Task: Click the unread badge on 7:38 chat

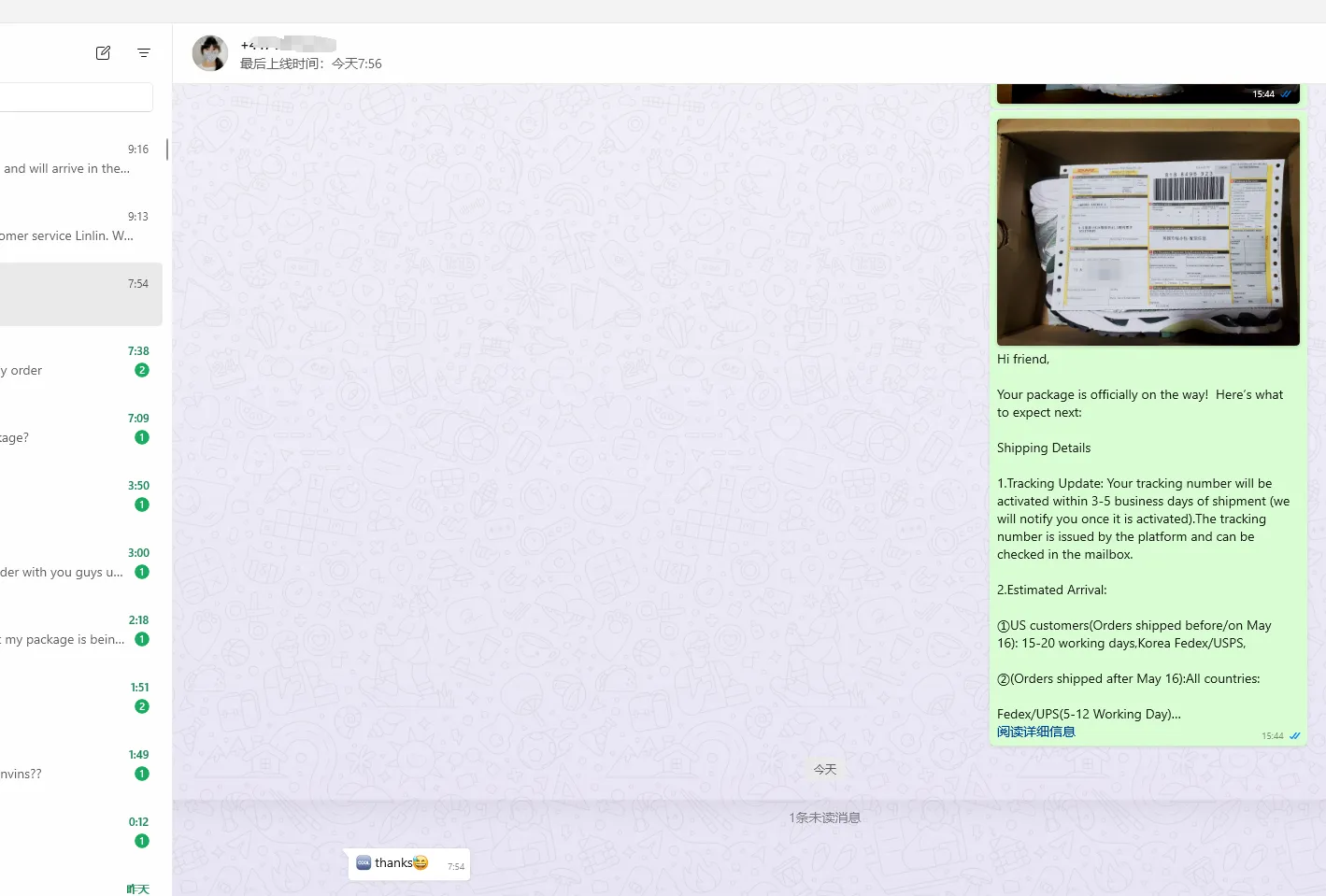Action: pos(142,370)
